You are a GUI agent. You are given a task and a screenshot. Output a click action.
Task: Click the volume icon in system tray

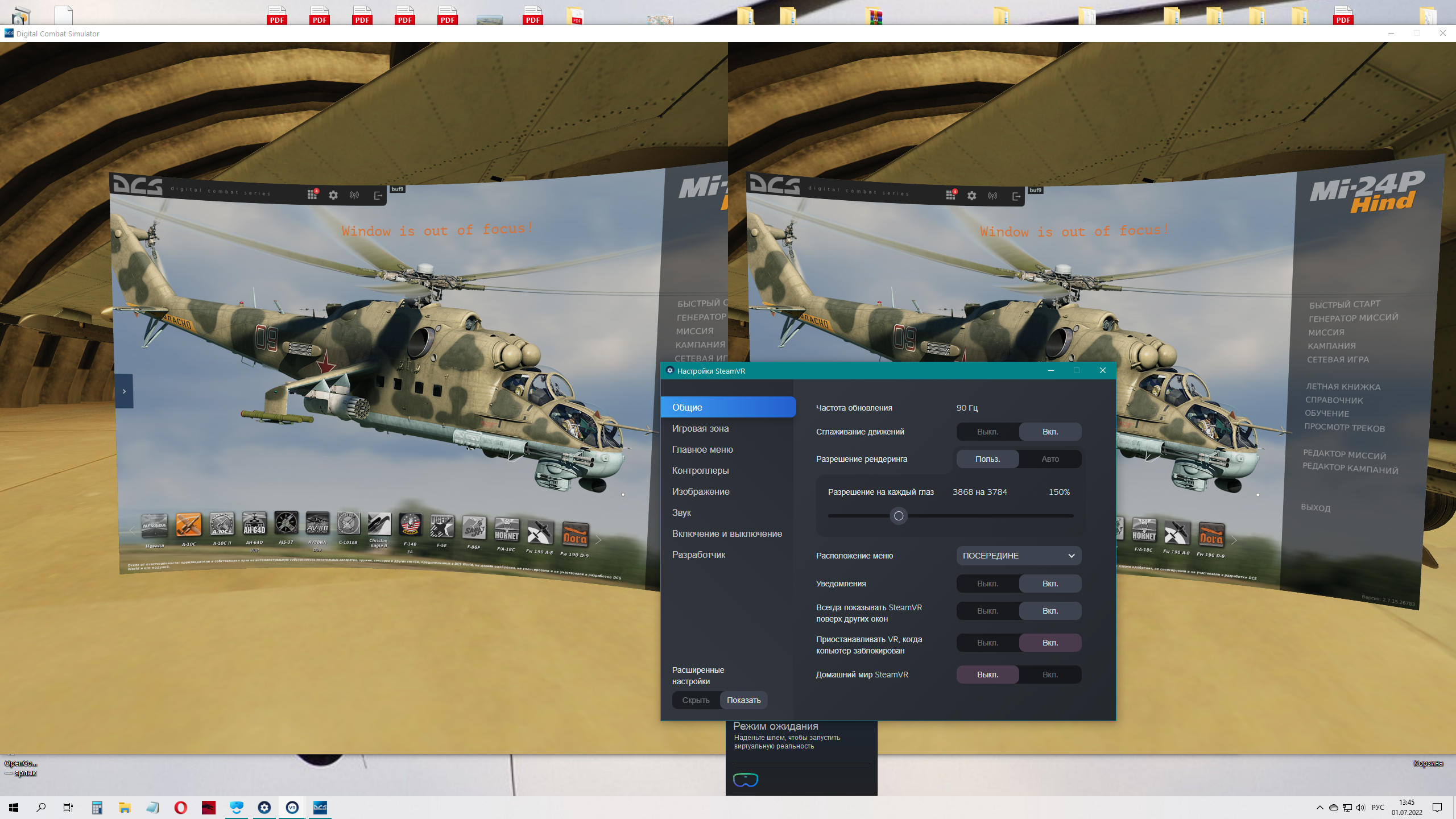point(1360,808)
